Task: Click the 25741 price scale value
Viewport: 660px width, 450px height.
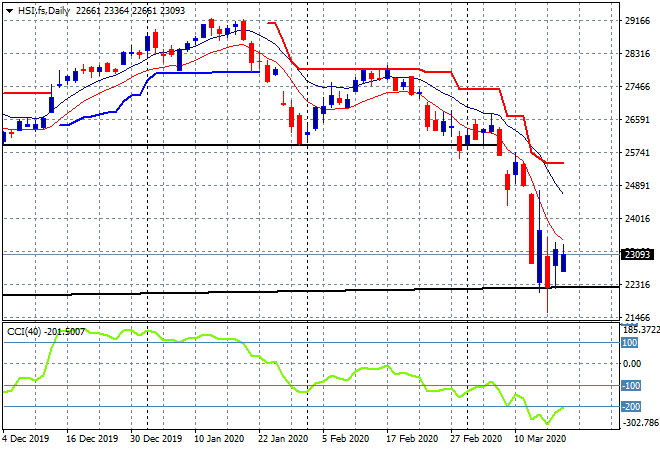Action: tap(637, 153)
